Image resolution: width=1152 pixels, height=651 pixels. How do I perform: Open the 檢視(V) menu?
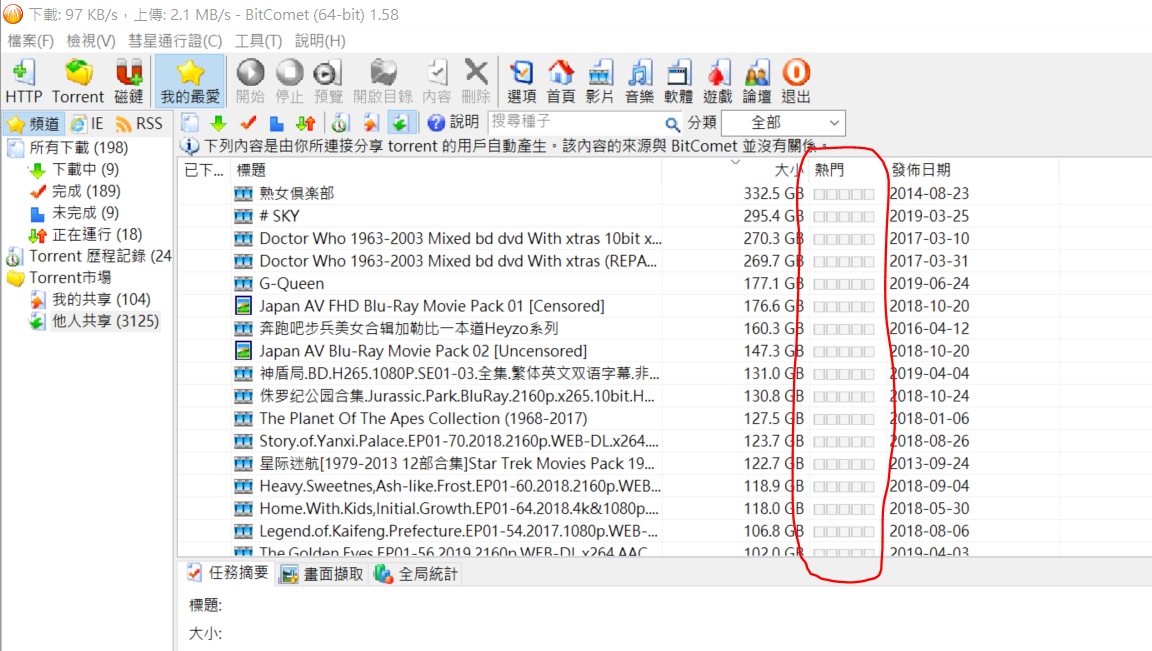90,40
